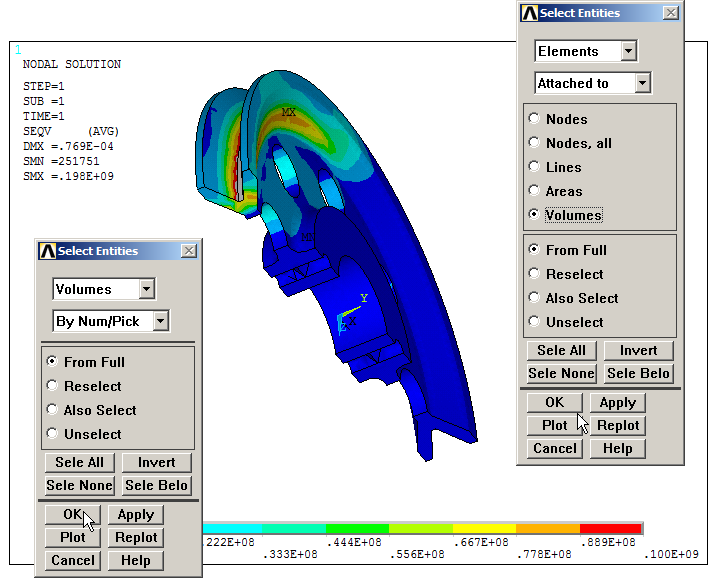
Task: Choose Reselect in the right dialog
Action: click(x=534, y=274)
